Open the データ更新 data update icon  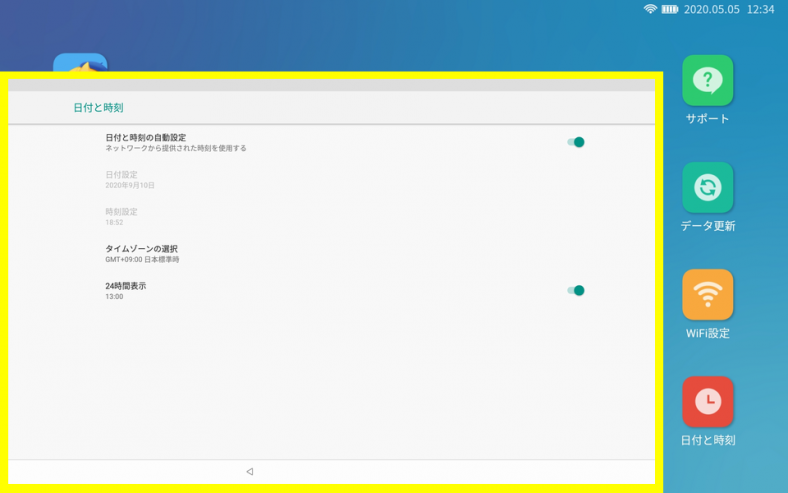[708, 187]
